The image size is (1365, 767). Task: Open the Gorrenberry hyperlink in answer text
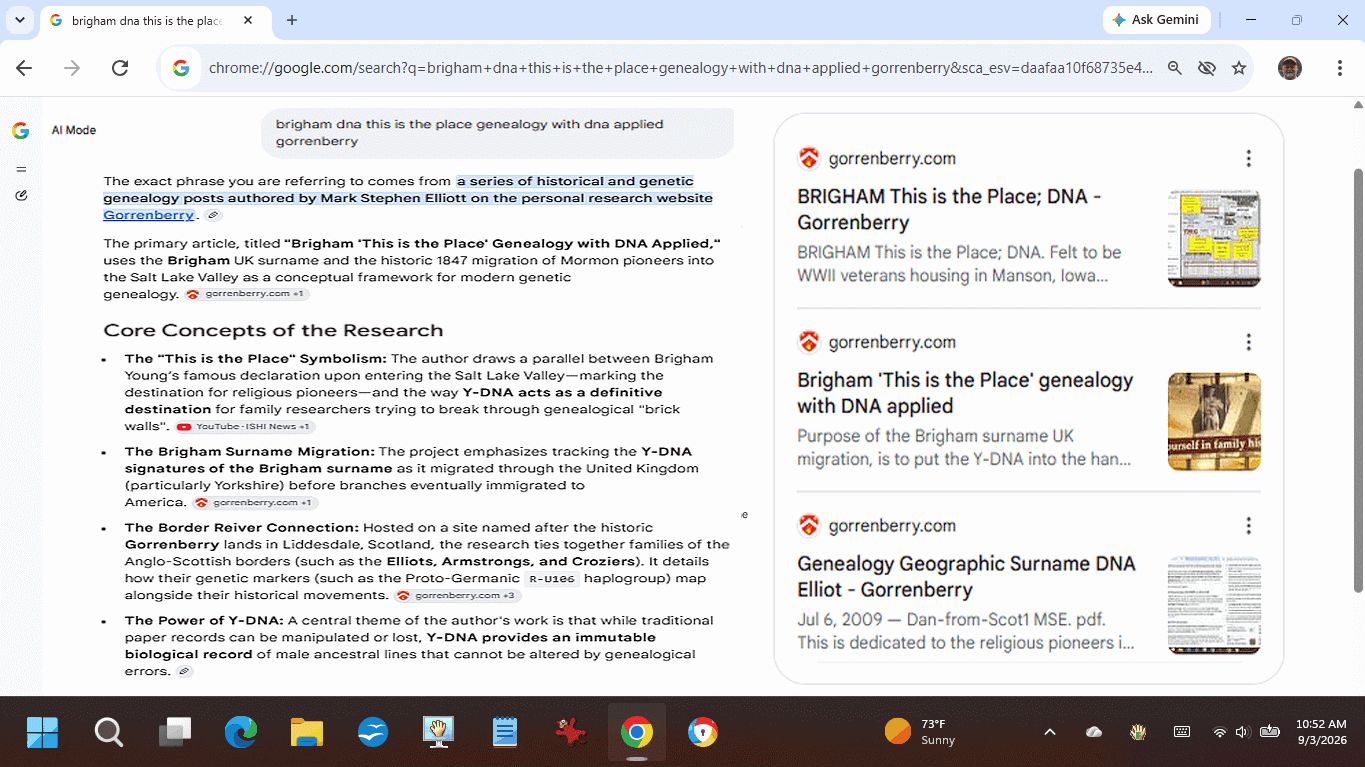tap(148, 215)
